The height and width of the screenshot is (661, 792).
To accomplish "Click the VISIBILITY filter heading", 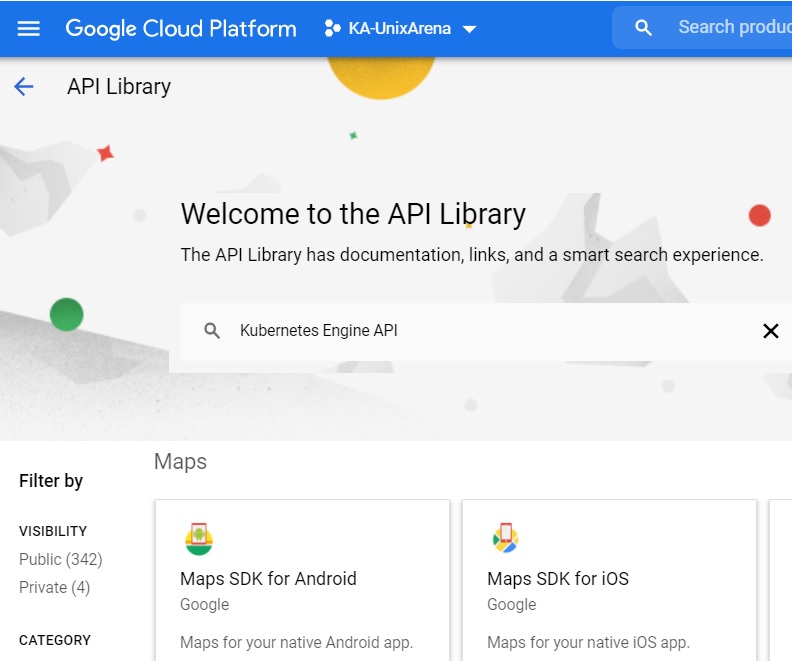I will point(53,531).
